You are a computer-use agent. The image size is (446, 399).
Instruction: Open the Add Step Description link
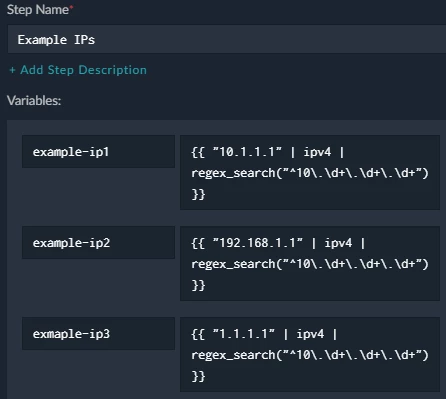[78, 70]
